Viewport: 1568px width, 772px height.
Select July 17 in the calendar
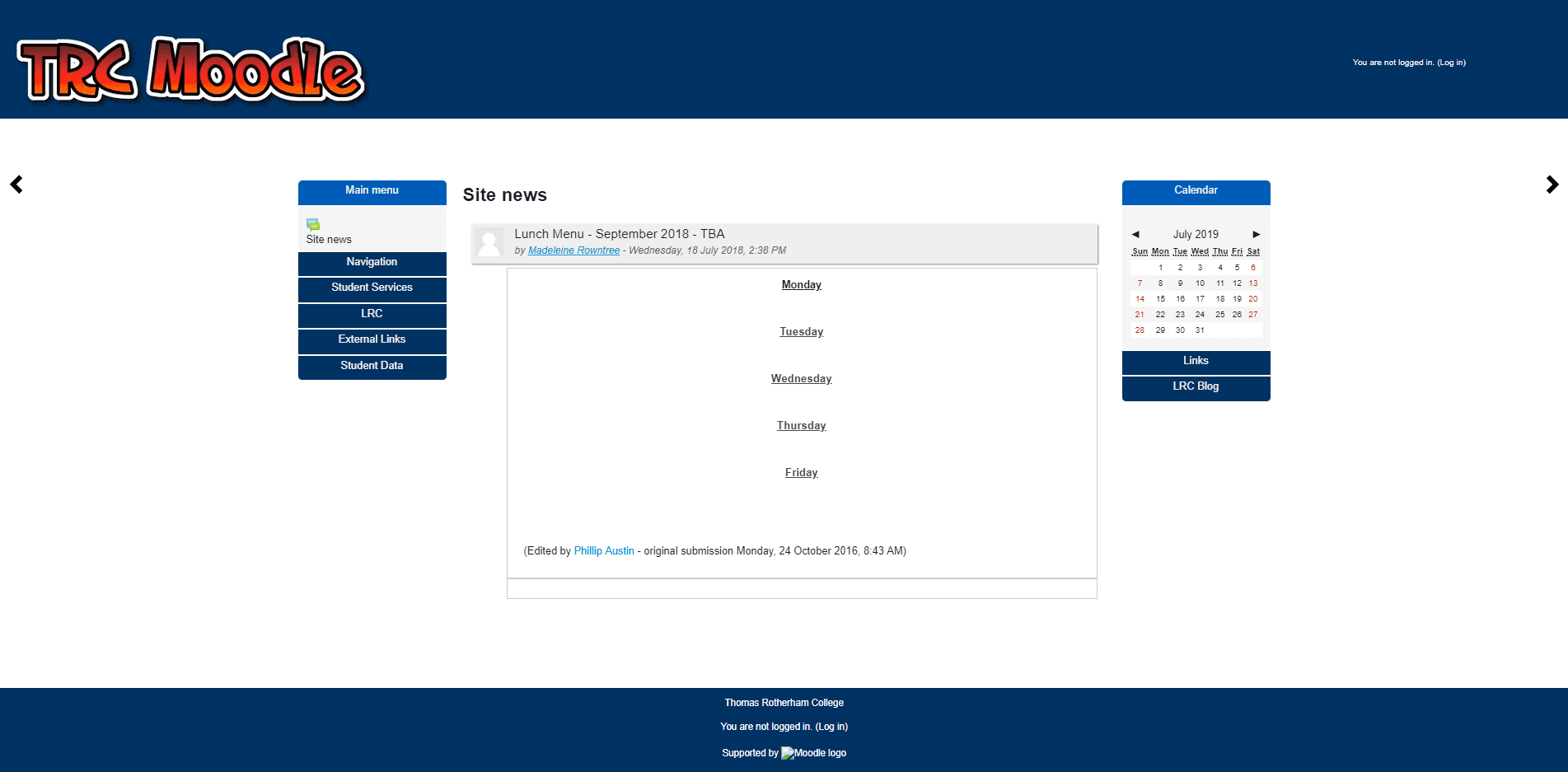tap(1201, 299)
